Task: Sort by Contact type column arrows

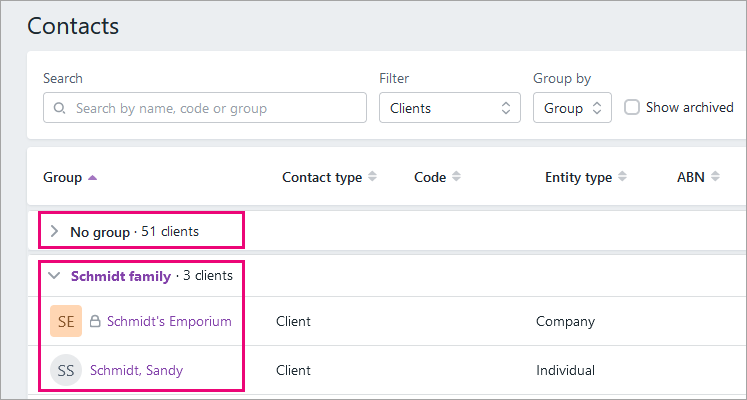Action: click(373, 177)
